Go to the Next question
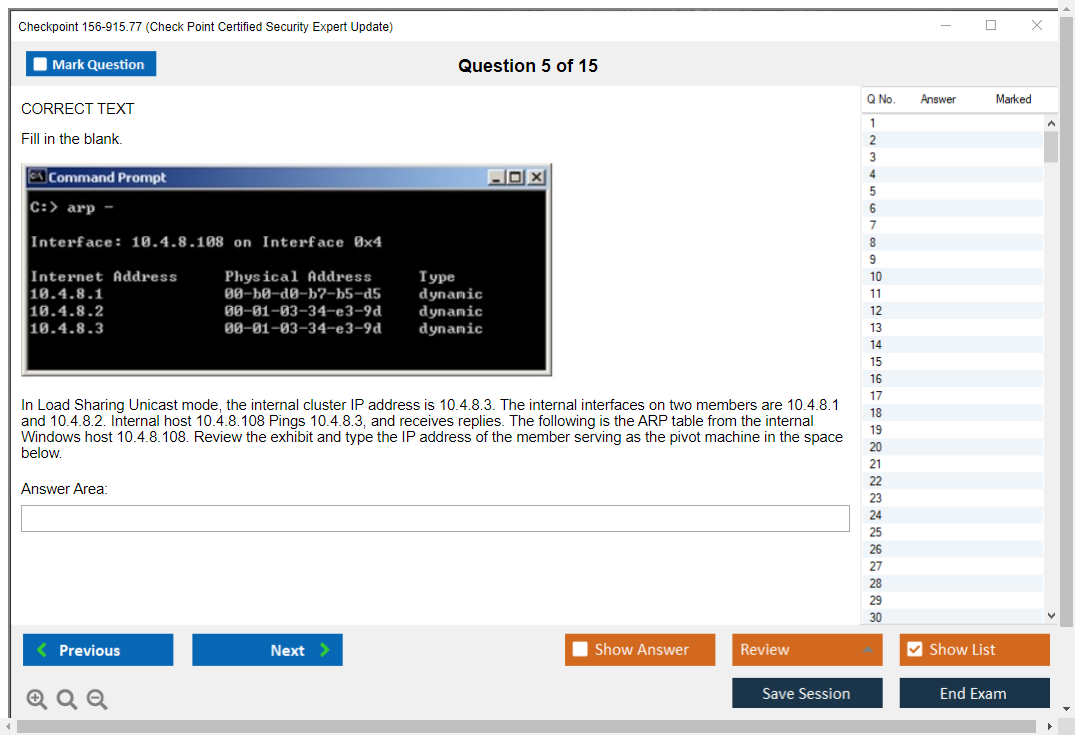This screenshot has height=735, width=1075. coord(267,650)
